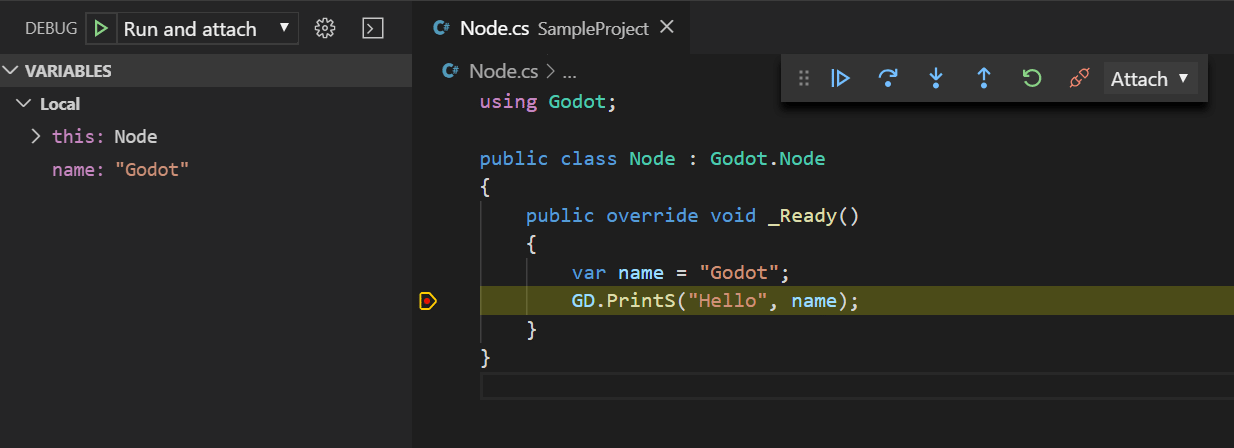
Task: Toggle the breakpoint on GD.PrintS line
Action: [x=428, y=300]
